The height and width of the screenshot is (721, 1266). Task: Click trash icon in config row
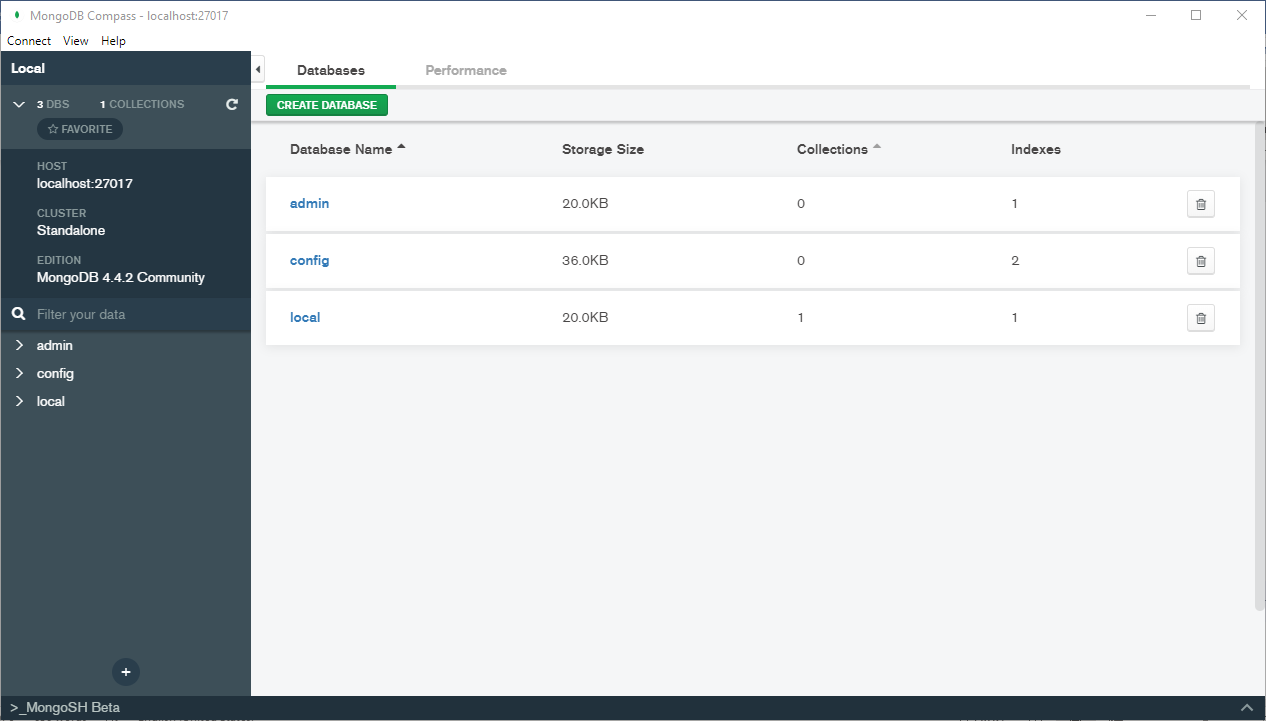point(1200,261)
